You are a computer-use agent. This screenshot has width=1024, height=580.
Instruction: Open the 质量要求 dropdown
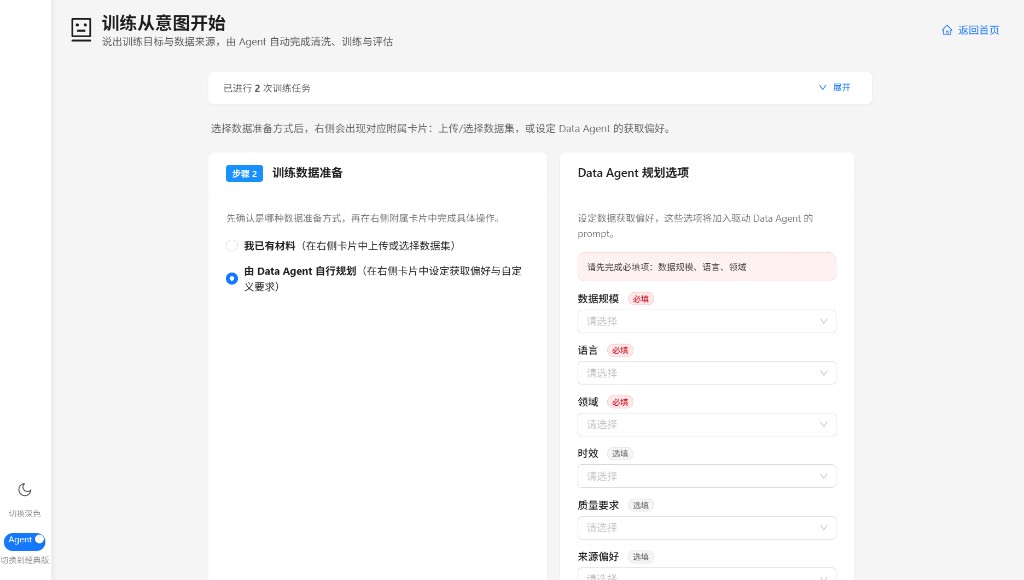(x=707, y=527)
